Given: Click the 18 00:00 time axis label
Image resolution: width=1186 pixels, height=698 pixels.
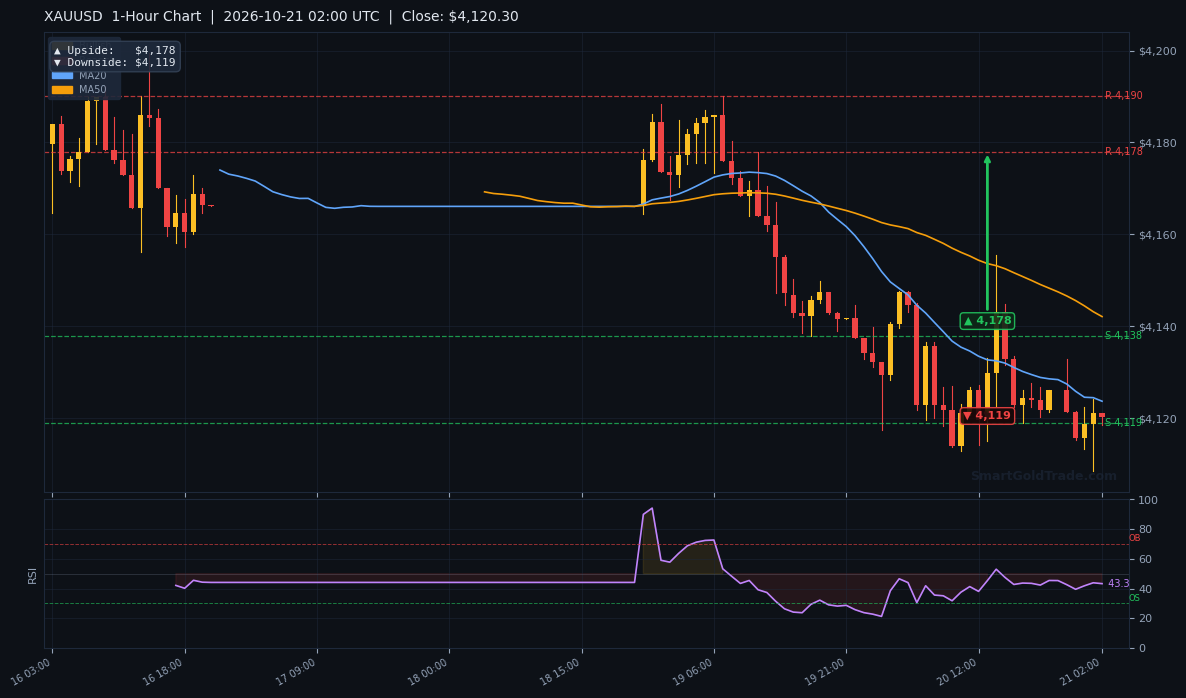Looking at the screenshot, I should tap(429, 672).
